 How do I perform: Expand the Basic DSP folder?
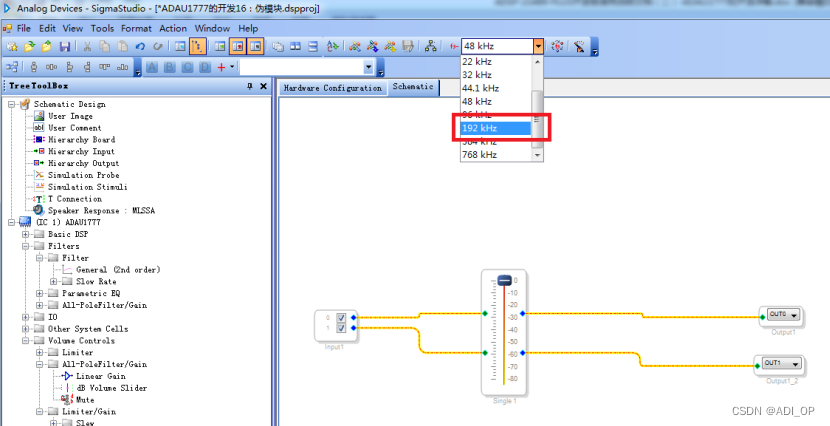click(25, 234)
